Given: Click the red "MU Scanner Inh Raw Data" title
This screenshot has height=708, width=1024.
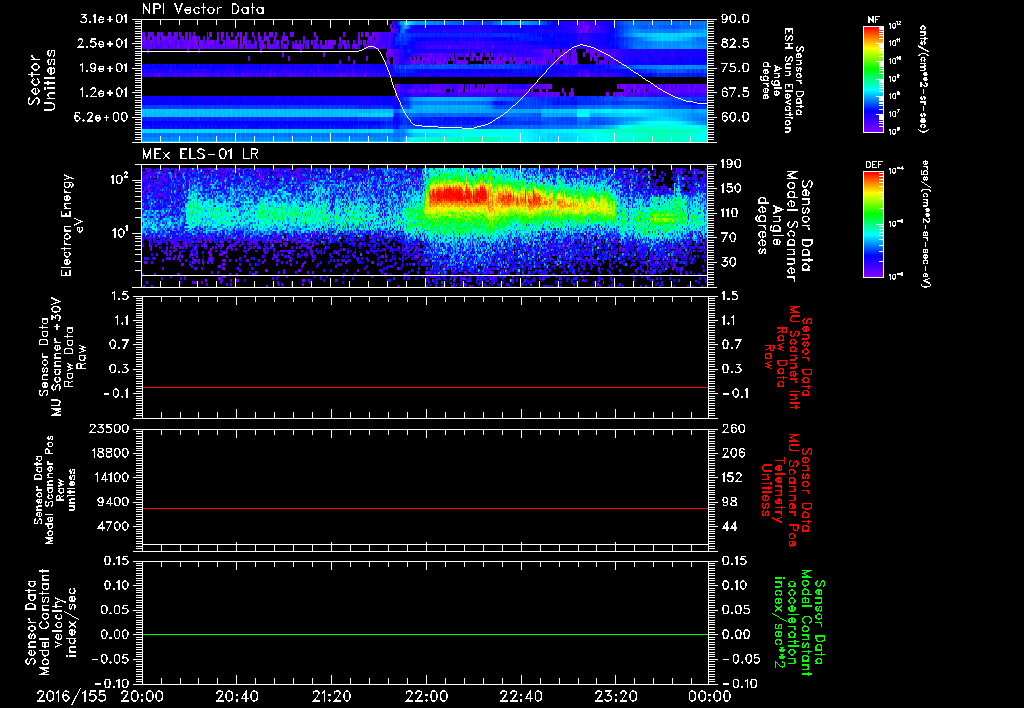Looking at the screenshot, I should click(x=790, y=357).
